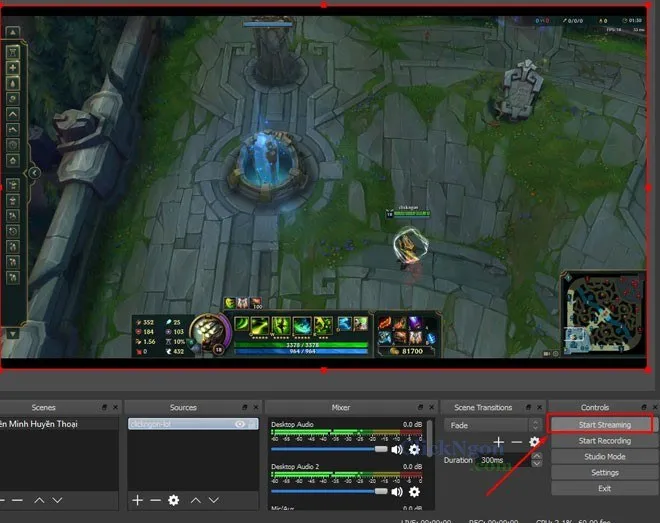Remove the selected scene with the Scenes minus icon
This screenshot has height=523, width=660.
[17, 500]
